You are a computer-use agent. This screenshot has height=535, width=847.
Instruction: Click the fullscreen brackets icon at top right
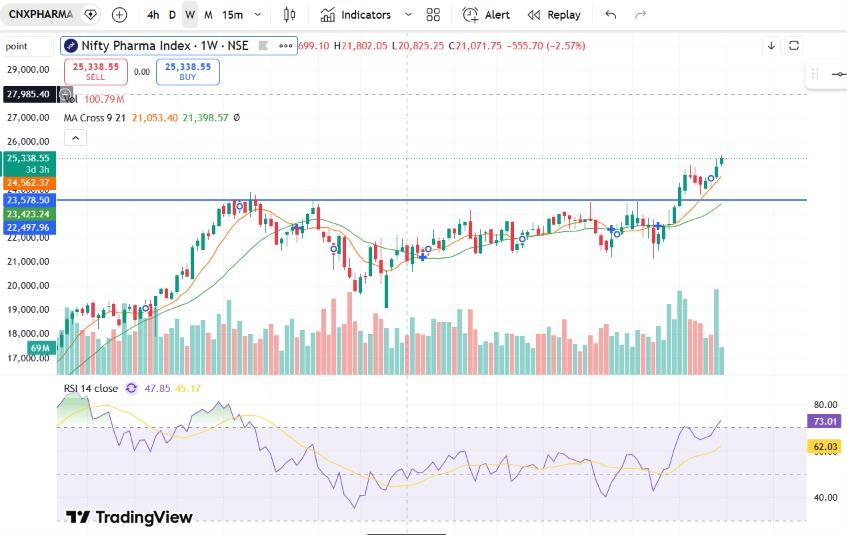pyautogui.click(x=794, y=45)
